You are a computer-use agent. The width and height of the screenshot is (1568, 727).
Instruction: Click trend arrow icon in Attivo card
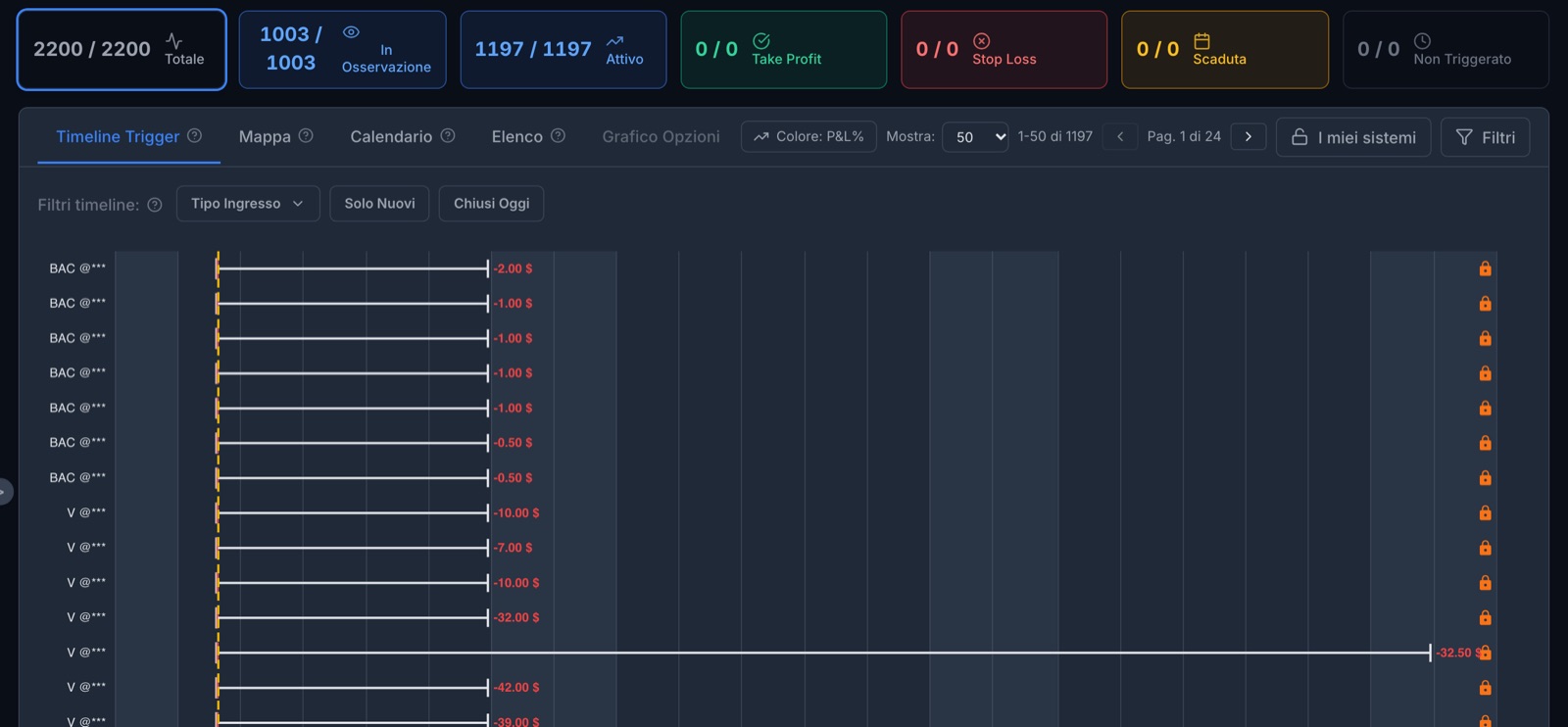(615, 40)
